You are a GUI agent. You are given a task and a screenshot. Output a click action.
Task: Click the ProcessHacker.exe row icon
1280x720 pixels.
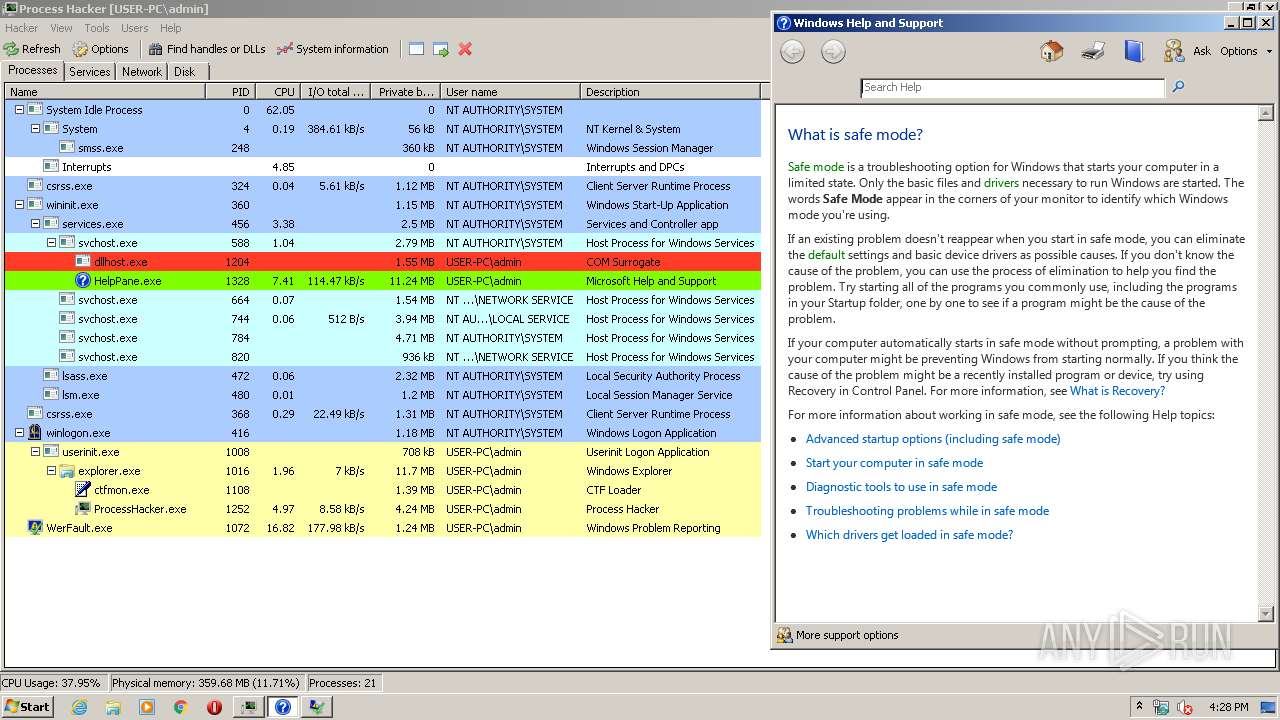[83, 509]
